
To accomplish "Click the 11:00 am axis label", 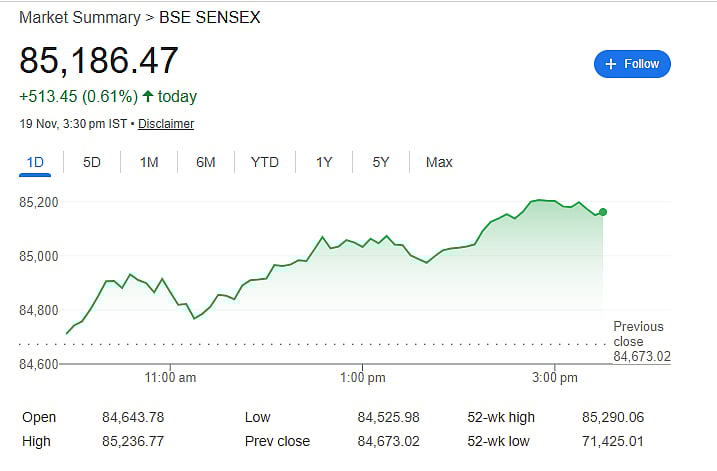I will click(x=170, y=378).
